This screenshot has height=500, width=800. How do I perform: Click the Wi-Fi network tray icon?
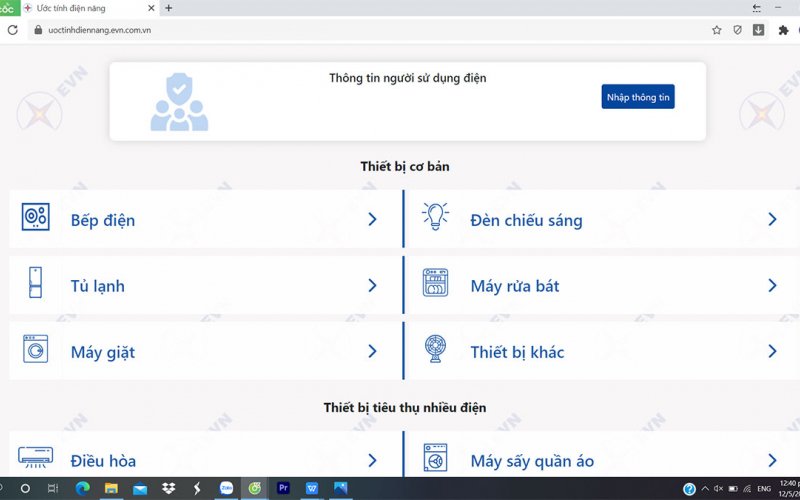pos(747,489)
